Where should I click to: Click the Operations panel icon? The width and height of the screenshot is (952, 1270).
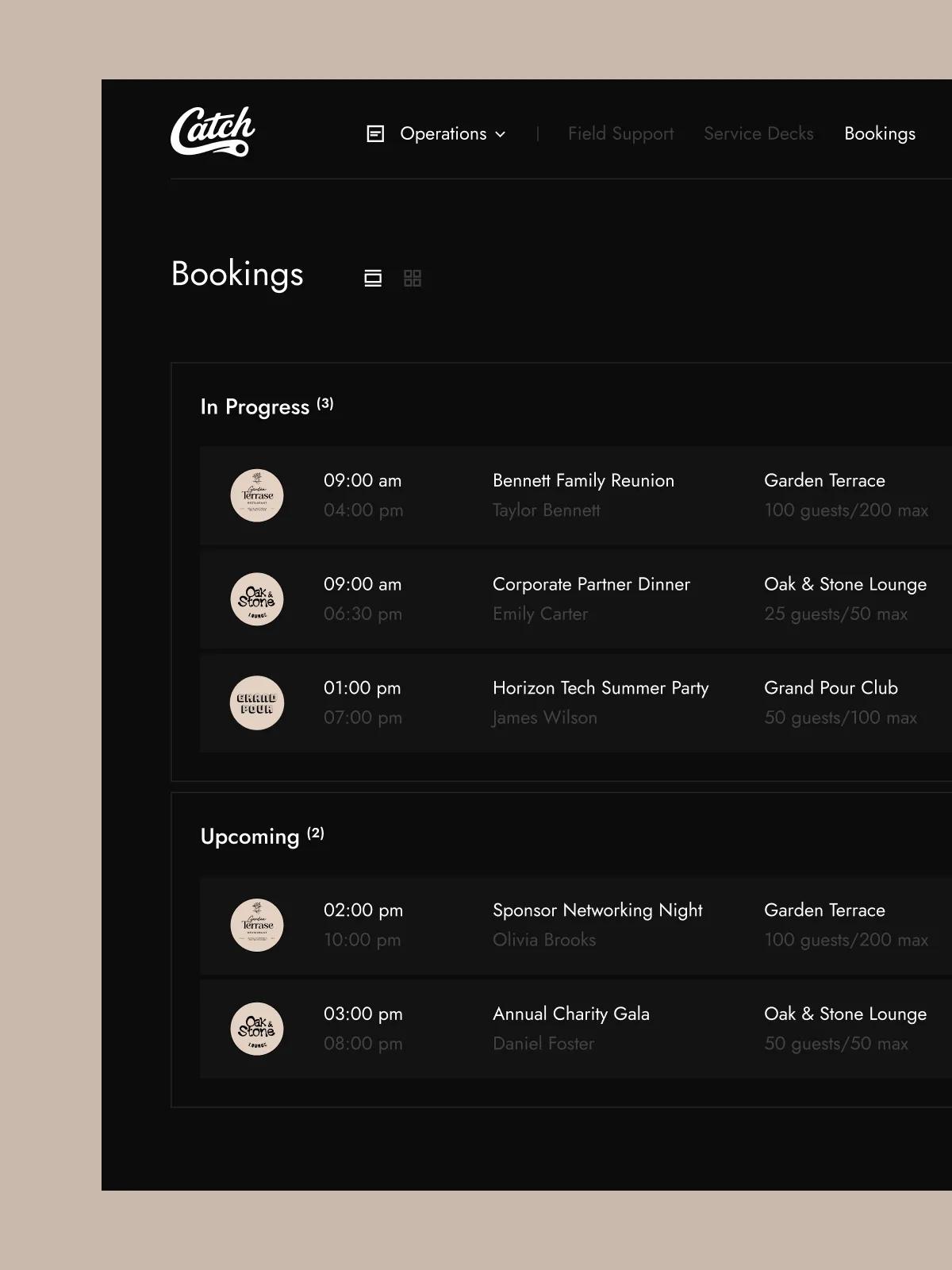point(375,134)
